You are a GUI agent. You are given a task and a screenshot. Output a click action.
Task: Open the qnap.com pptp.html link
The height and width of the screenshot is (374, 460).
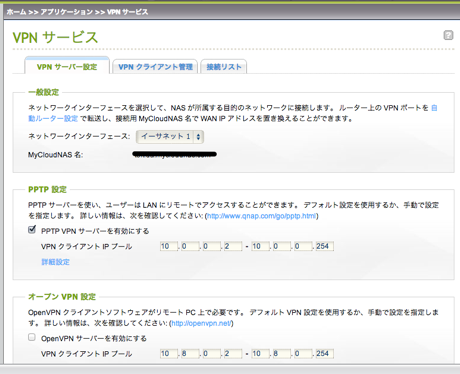tap(261, 216)
